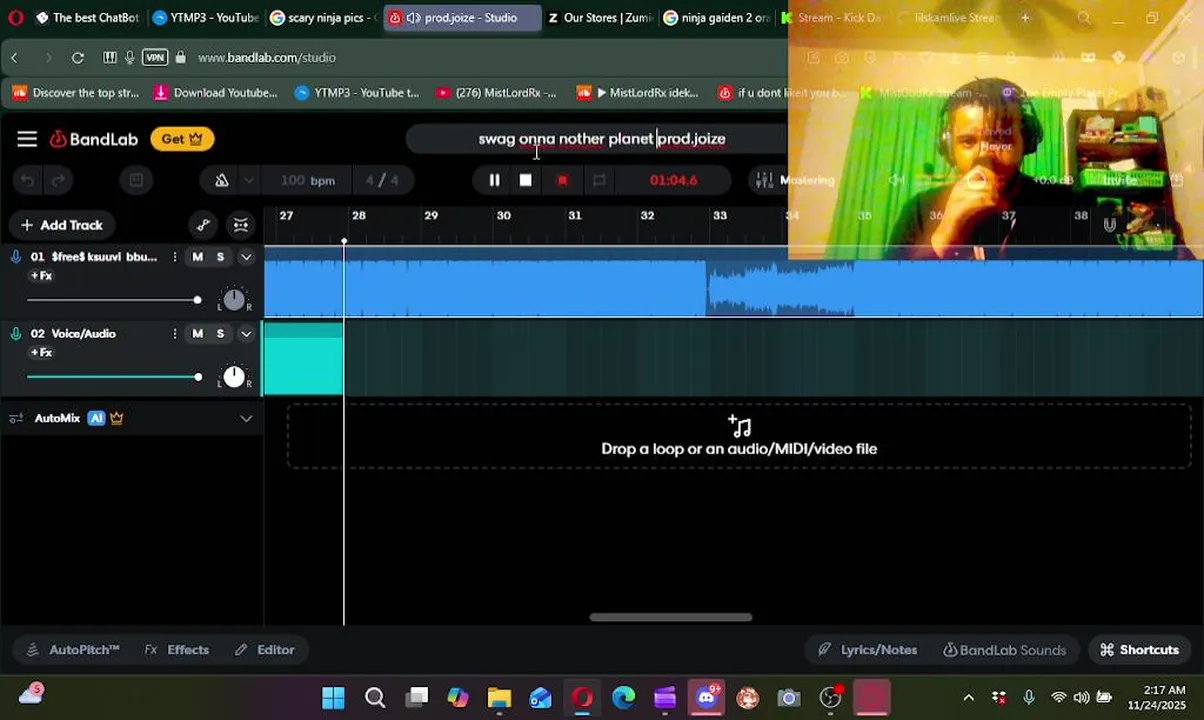This screenshot has width=1204, height=720.
Task: Click the horizontal timeline scrollbar
Action: [670, 617]
